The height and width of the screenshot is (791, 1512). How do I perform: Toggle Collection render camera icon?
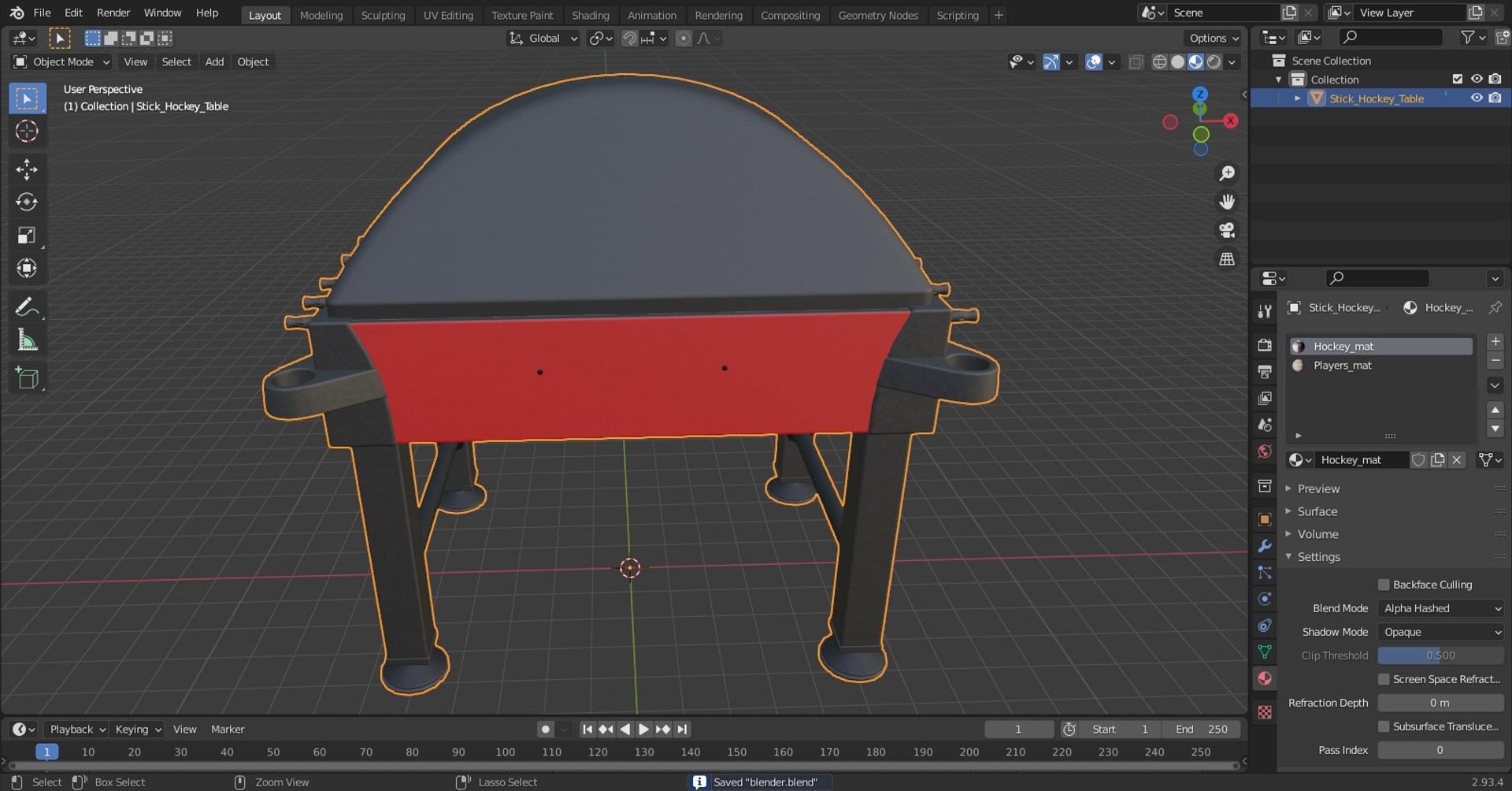click(1495, 79)
